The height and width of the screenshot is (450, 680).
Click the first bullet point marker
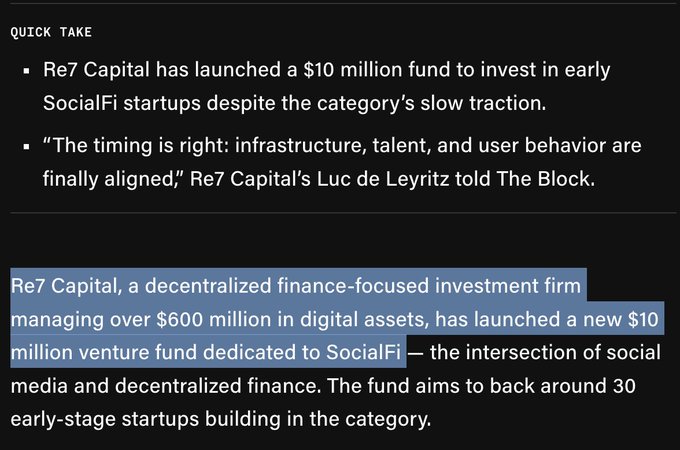tap(25, 72)
